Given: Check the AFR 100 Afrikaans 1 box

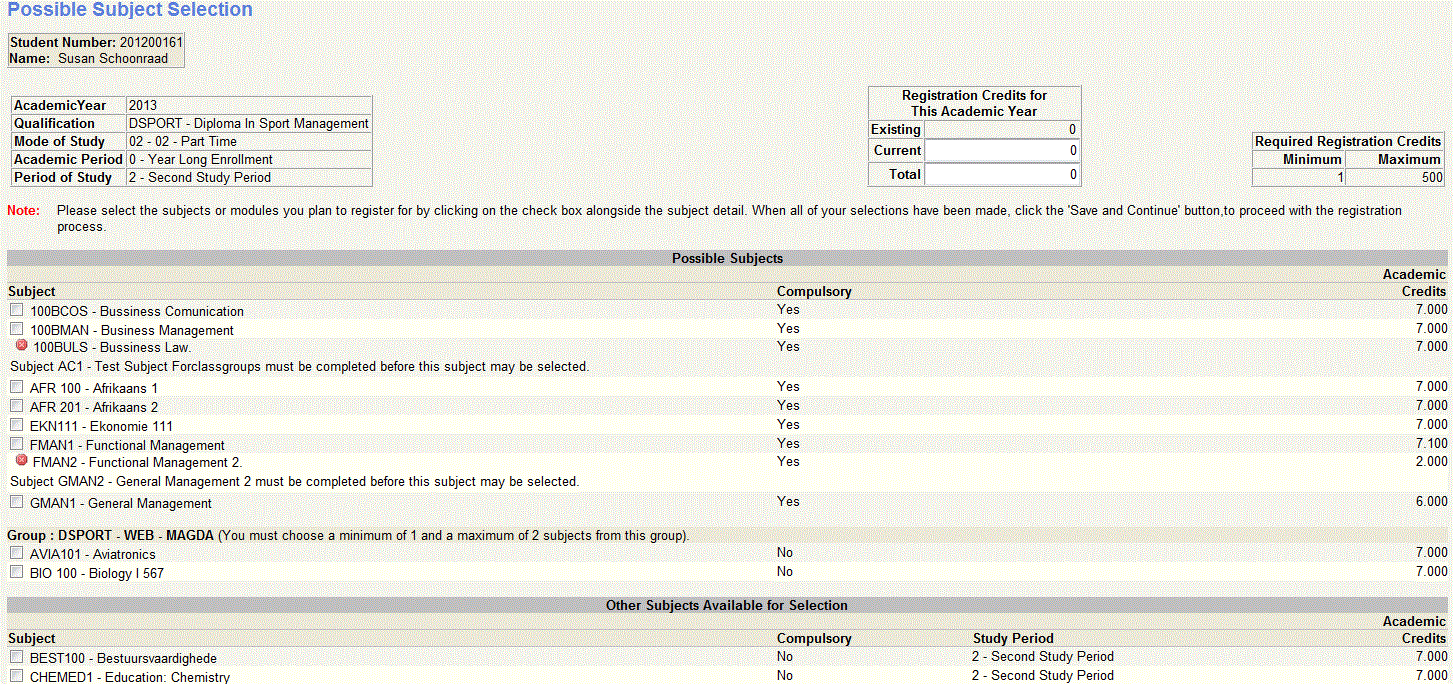Looking at the screenshot, I should pos(16,386).
